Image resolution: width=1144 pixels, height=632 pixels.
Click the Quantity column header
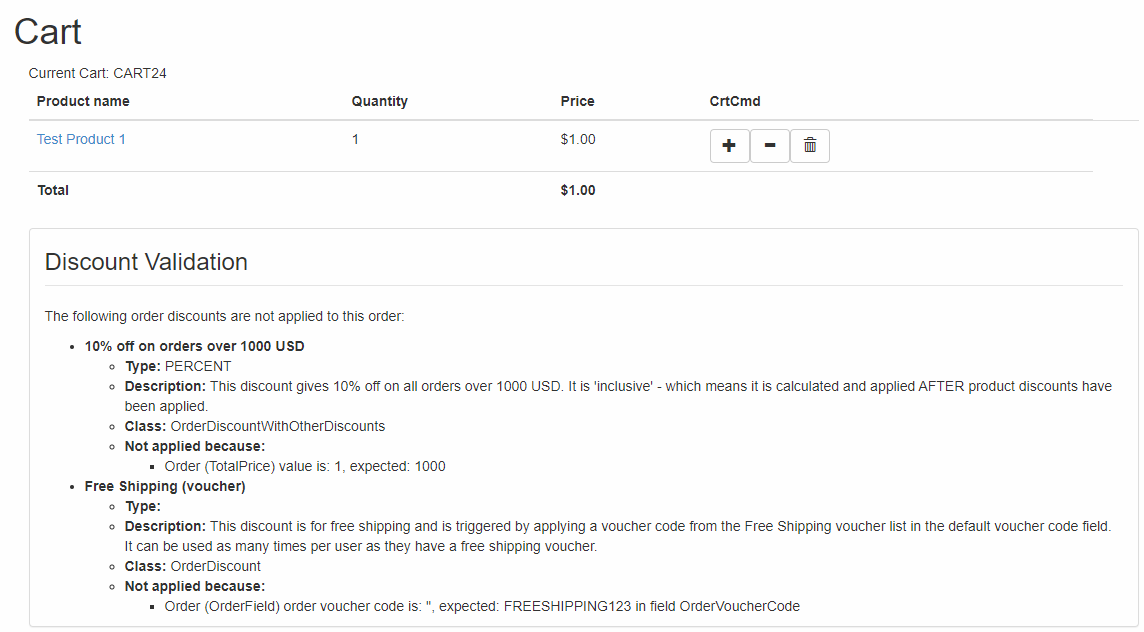coord(380,101)
